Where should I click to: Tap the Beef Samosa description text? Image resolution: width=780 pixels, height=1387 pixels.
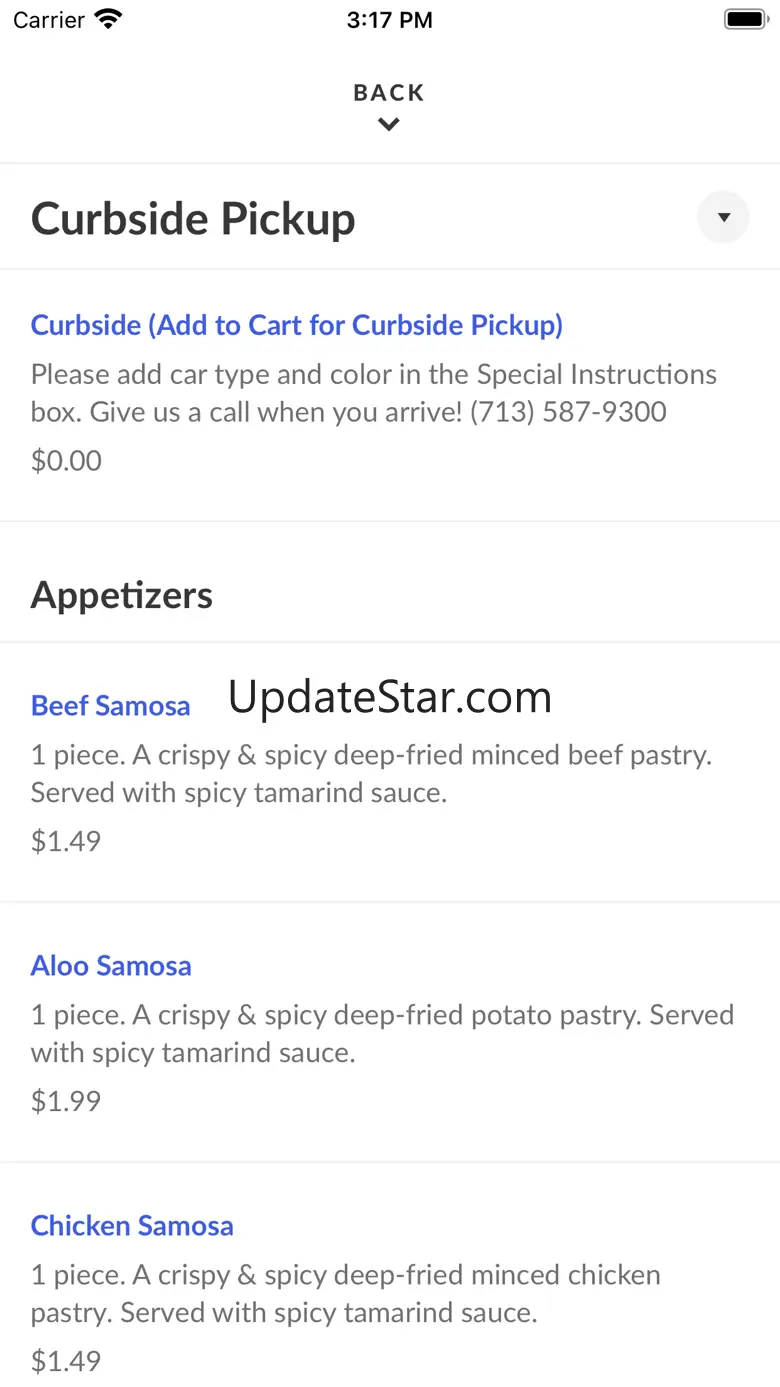371,774
